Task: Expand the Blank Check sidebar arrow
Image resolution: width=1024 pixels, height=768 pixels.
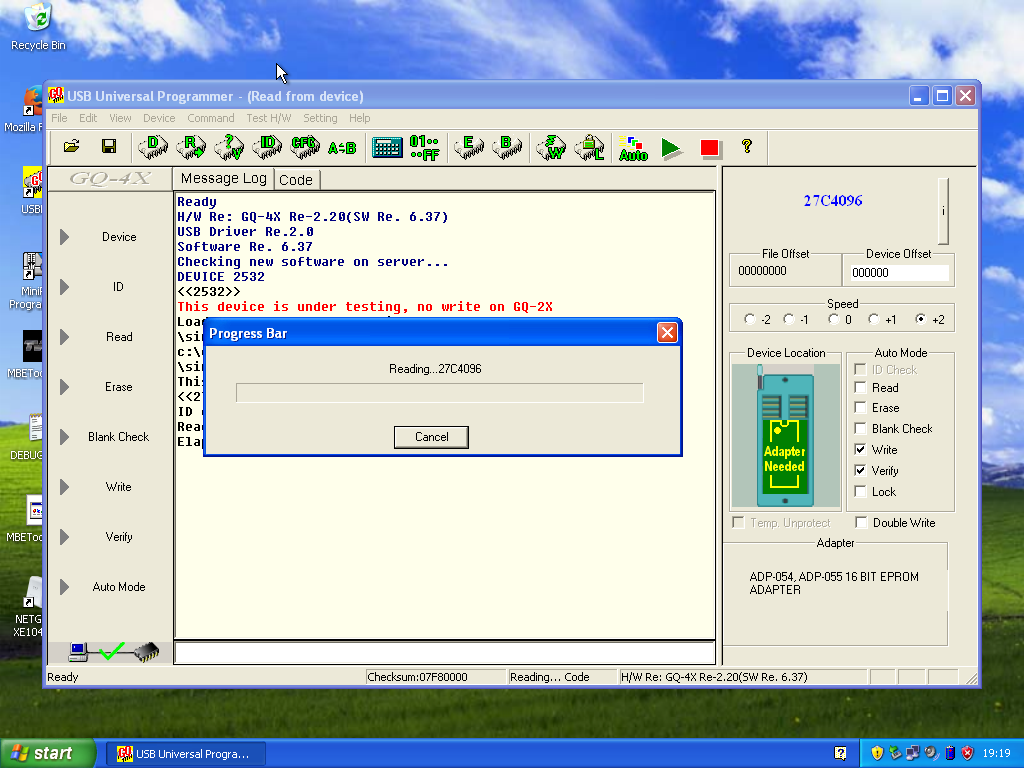Action: click(65, 437)
